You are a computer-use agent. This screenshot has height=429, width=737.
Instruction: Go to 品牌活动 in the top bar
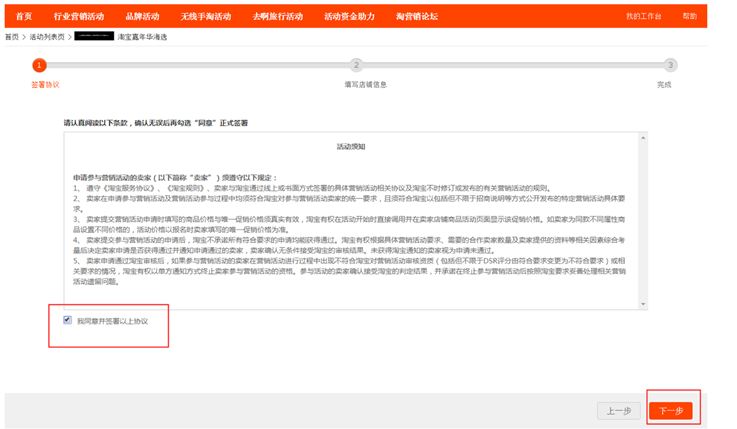(x=142, y=16)
